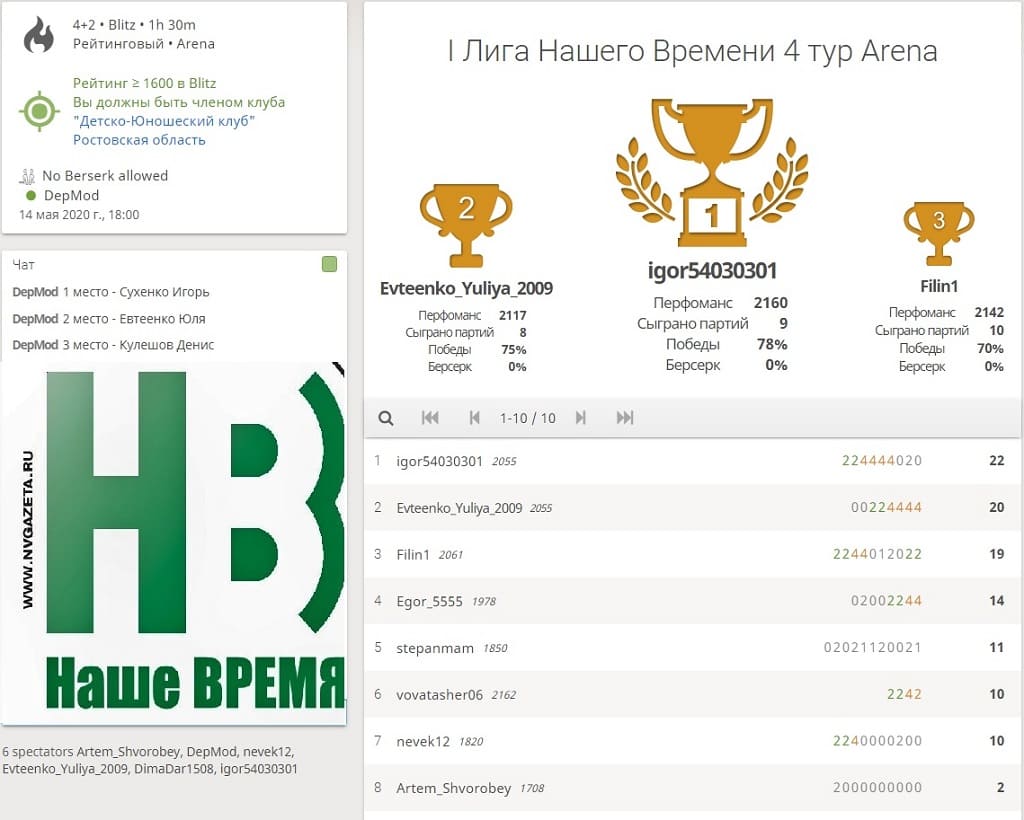Click the blitz flame icon
Viewport: 1024px width, 820px height.
click(39, 34)
